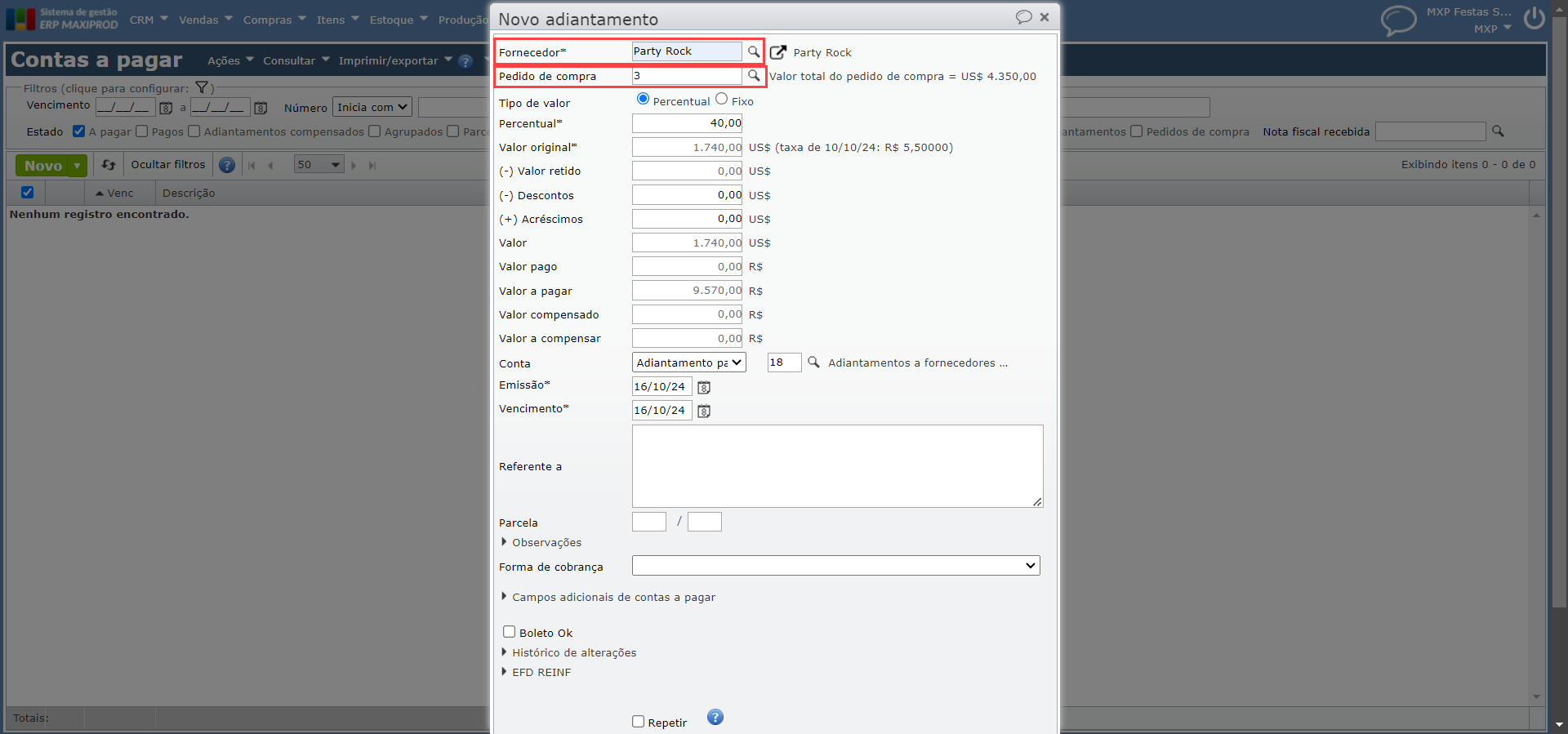Check the Agrupados filter checkbox
The width and height of the screenshot is (1568, 734).
coord(374,131)
